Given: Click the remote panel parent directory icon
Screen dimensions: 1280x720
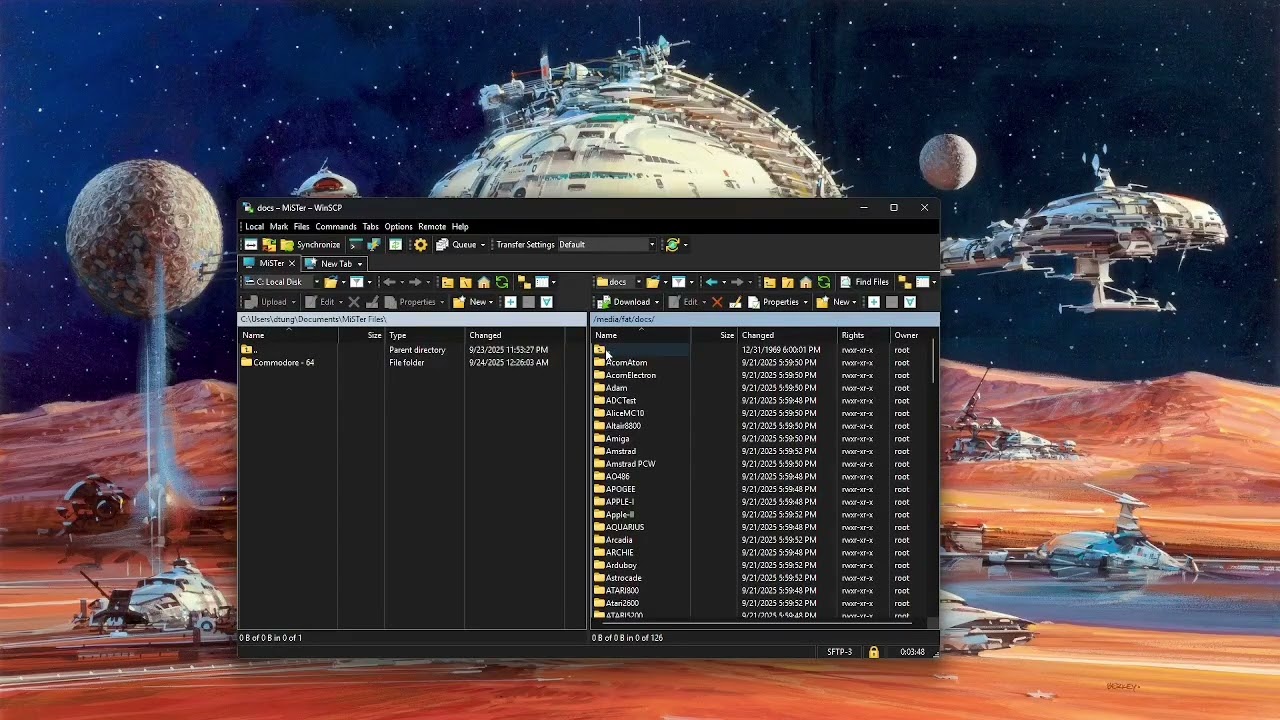Looking at the screenshot, I should click(770, 282).
